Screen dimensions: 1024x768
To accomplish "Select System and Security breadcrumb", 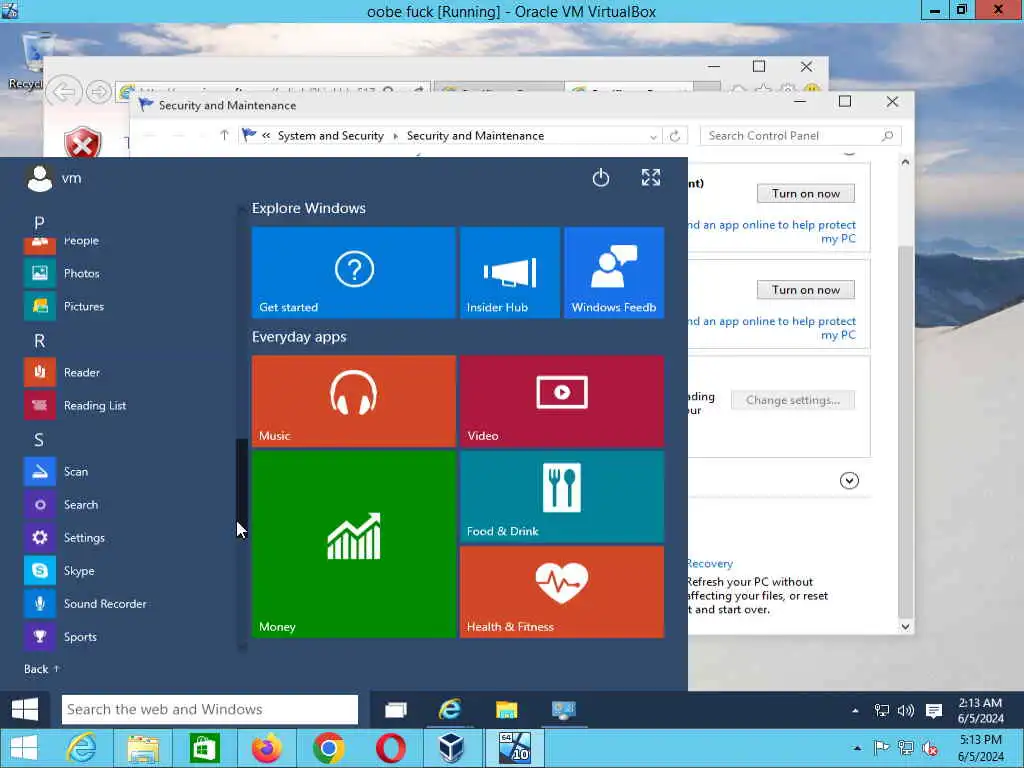I will pos(330,136).
